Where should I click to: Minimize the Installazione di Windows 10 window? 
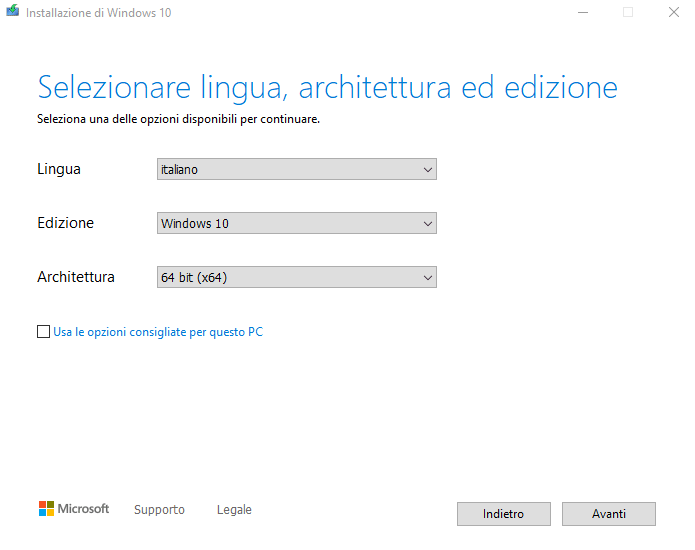(583, 12)
